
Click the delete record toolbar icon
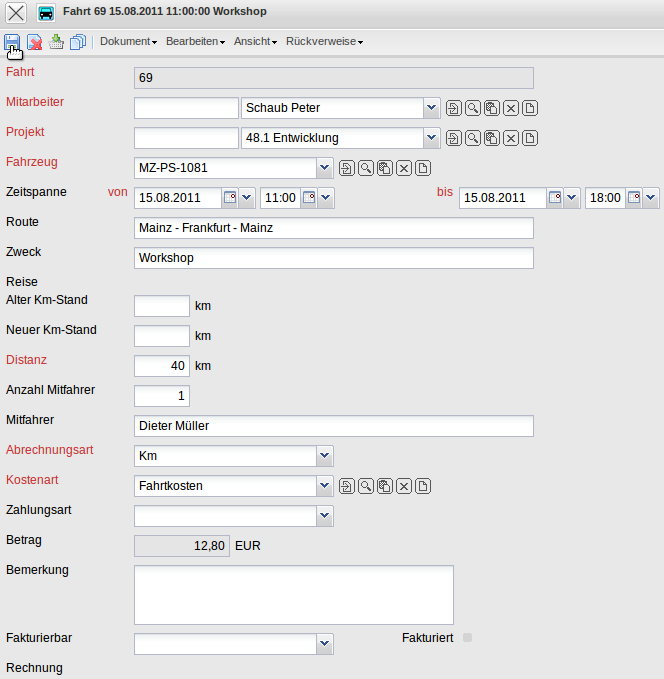click(x=35, y=42)
